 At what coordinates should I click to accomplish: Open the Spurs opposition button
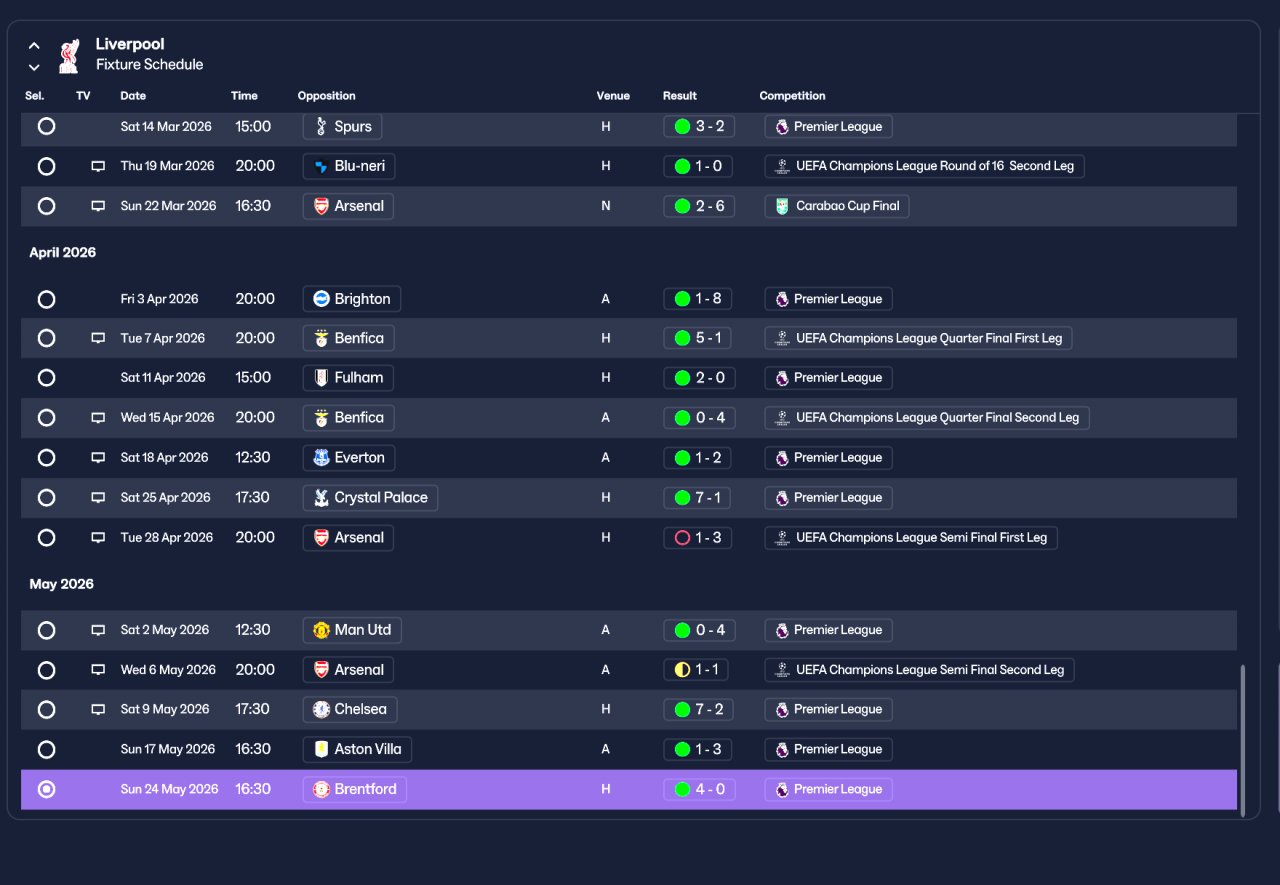pyautogui.click(x=342, y=127)
